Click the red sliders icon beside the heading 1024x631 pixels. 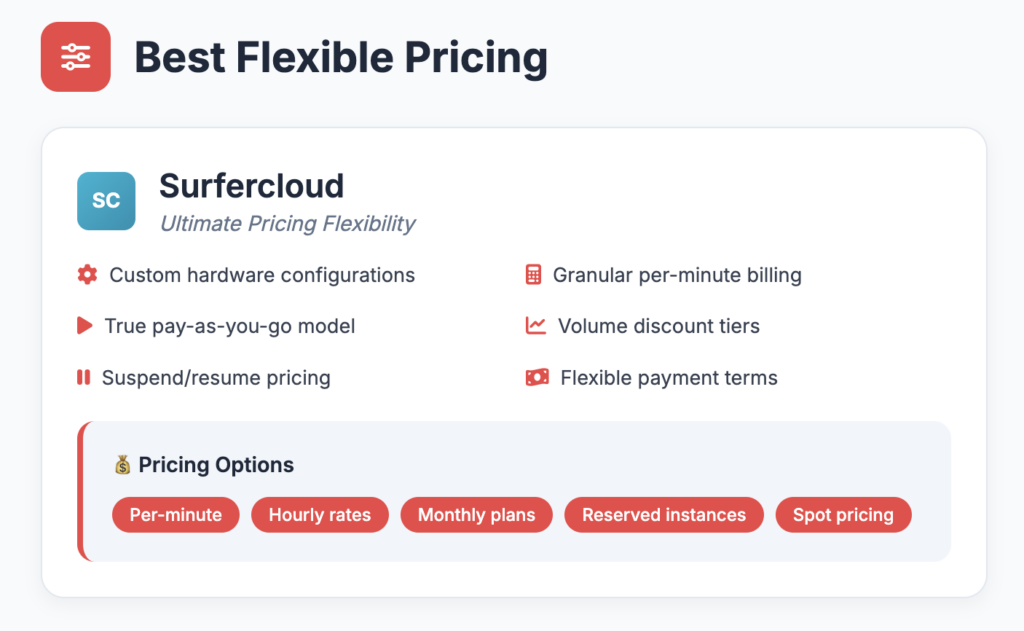point(76,57)
